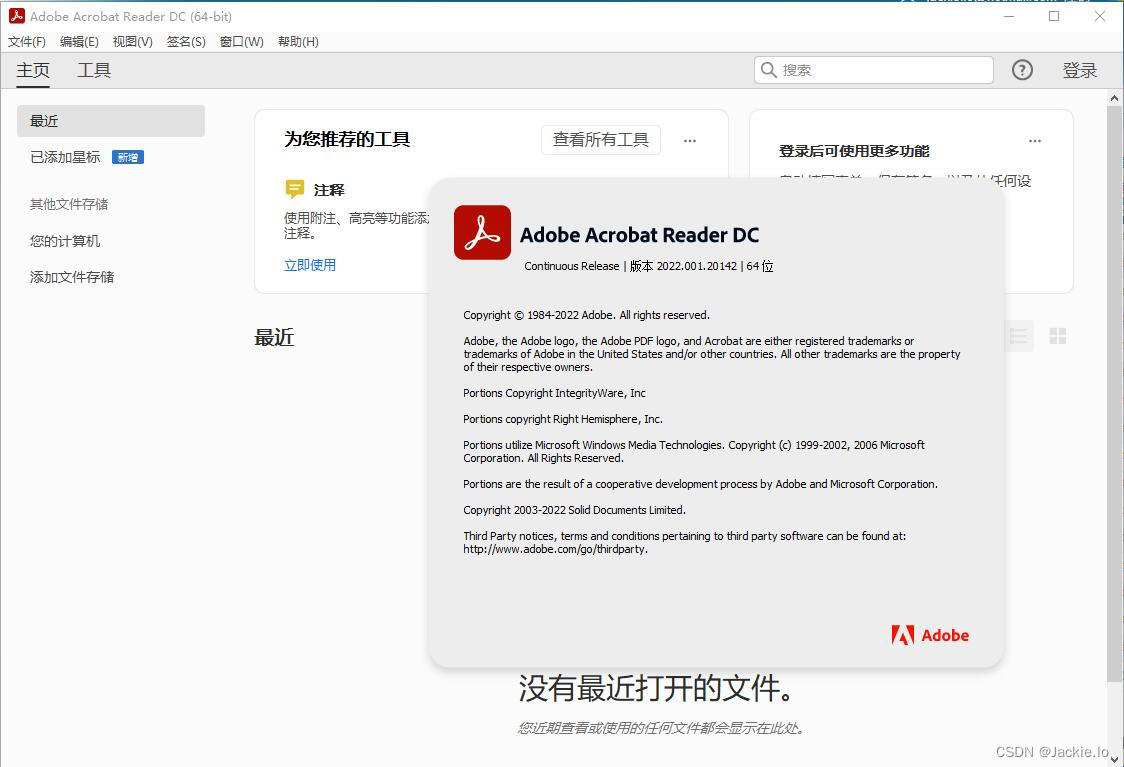Open the 窗口(W) menu
Image resolution: width=1124 pixels, height=767 pixels.
[x=242, y=42]
